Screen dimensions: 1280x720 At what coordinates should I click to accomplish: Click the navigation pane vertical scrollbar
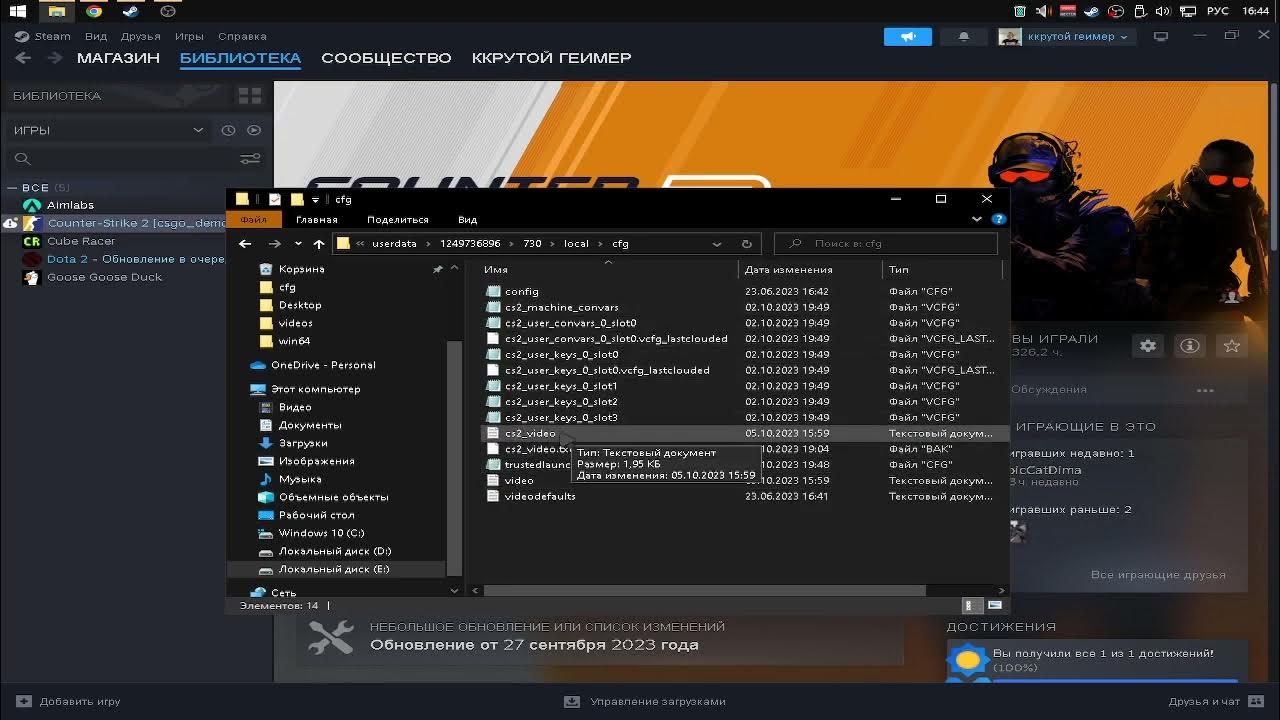coord(454,458)
